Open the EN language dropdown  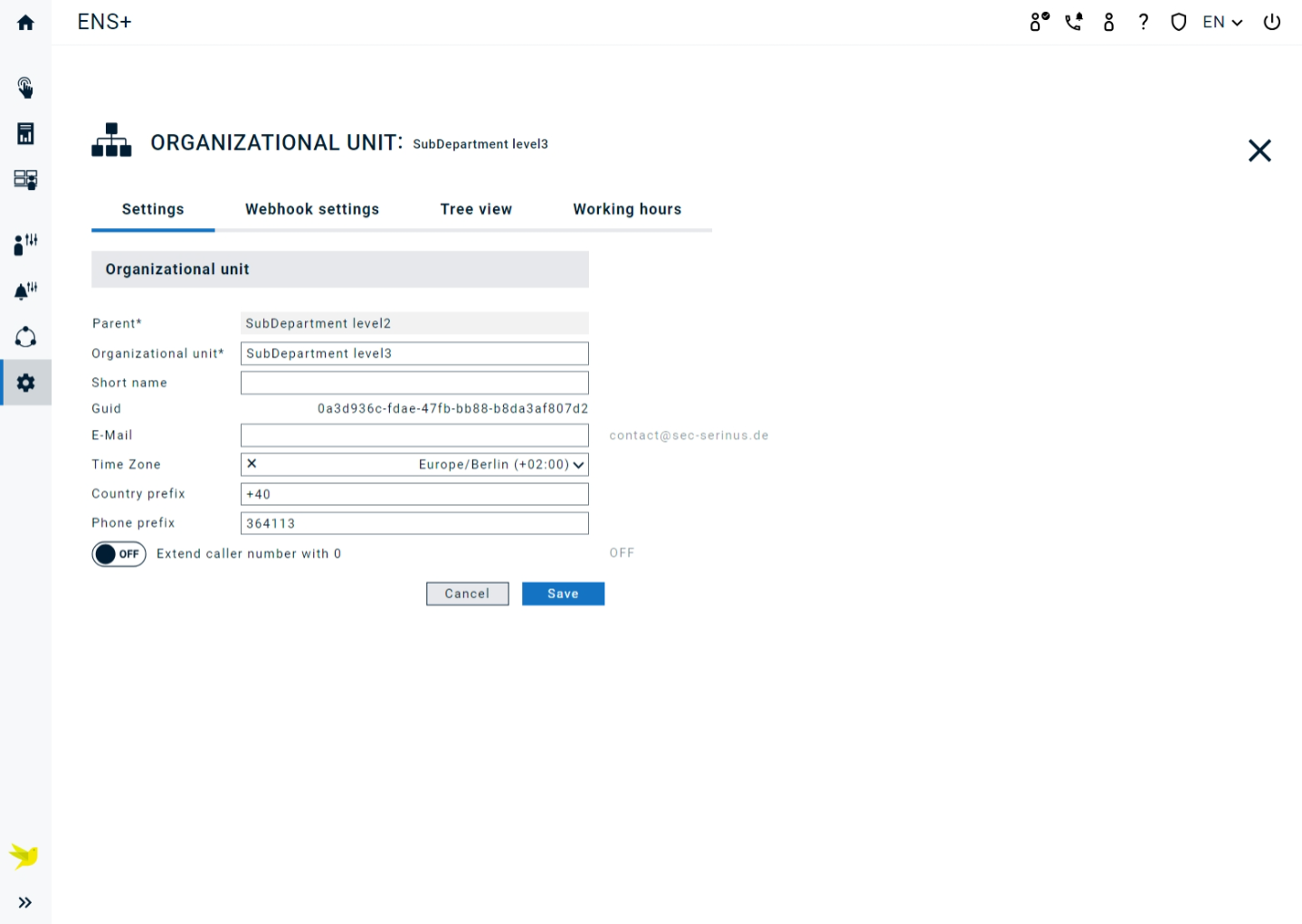click(1222, 22)
